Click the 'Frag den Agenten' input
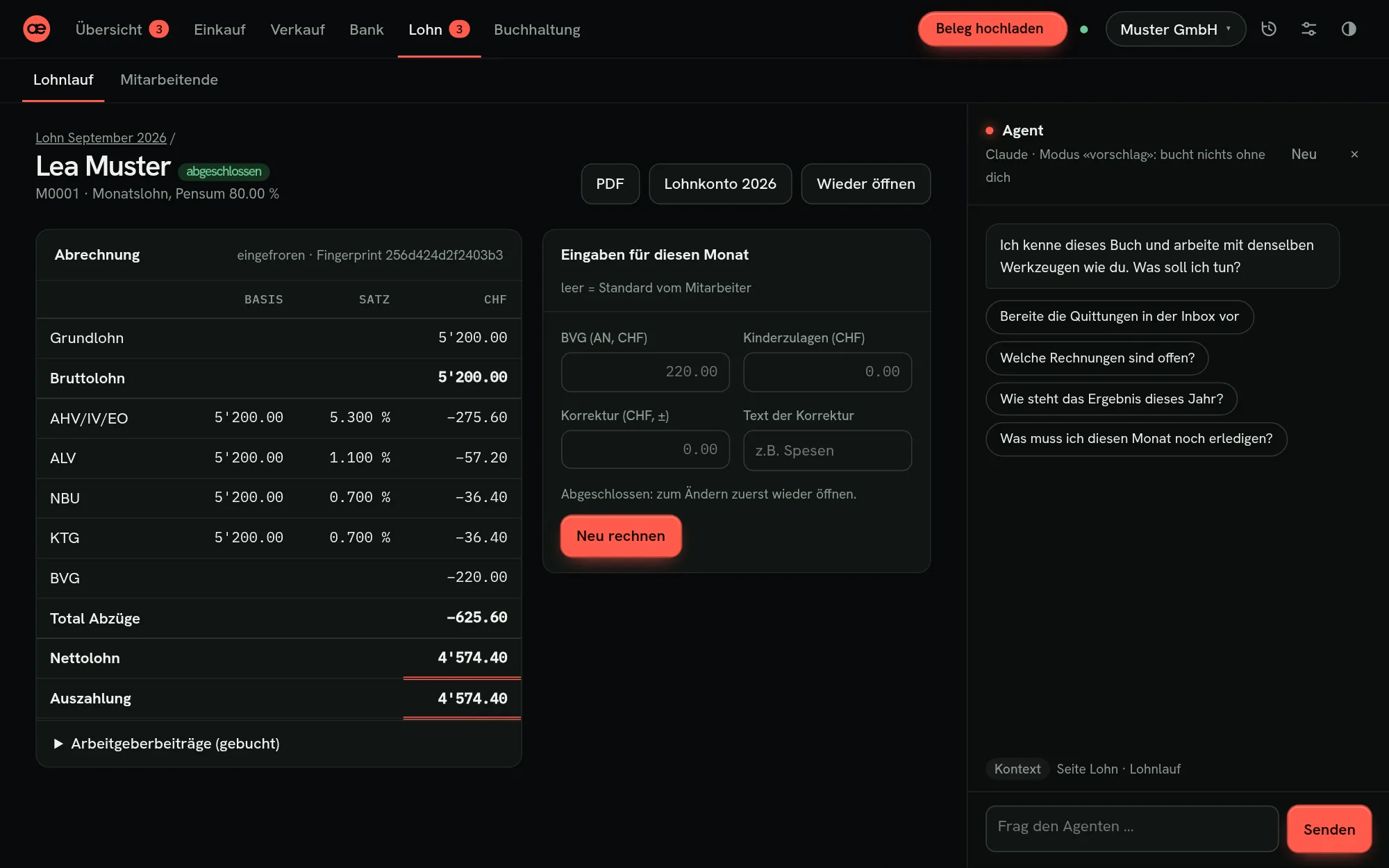1389x868 pixels. click(x=1132, y=828)
